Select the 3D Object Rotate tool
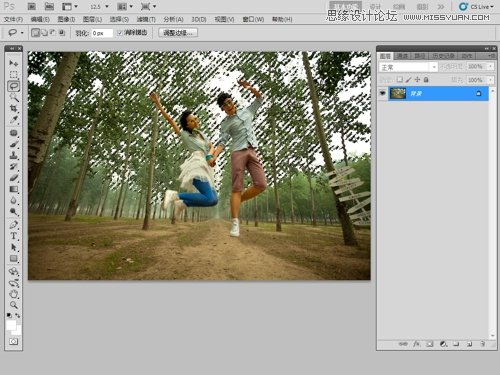500x375 pixels. coord(13,272)
